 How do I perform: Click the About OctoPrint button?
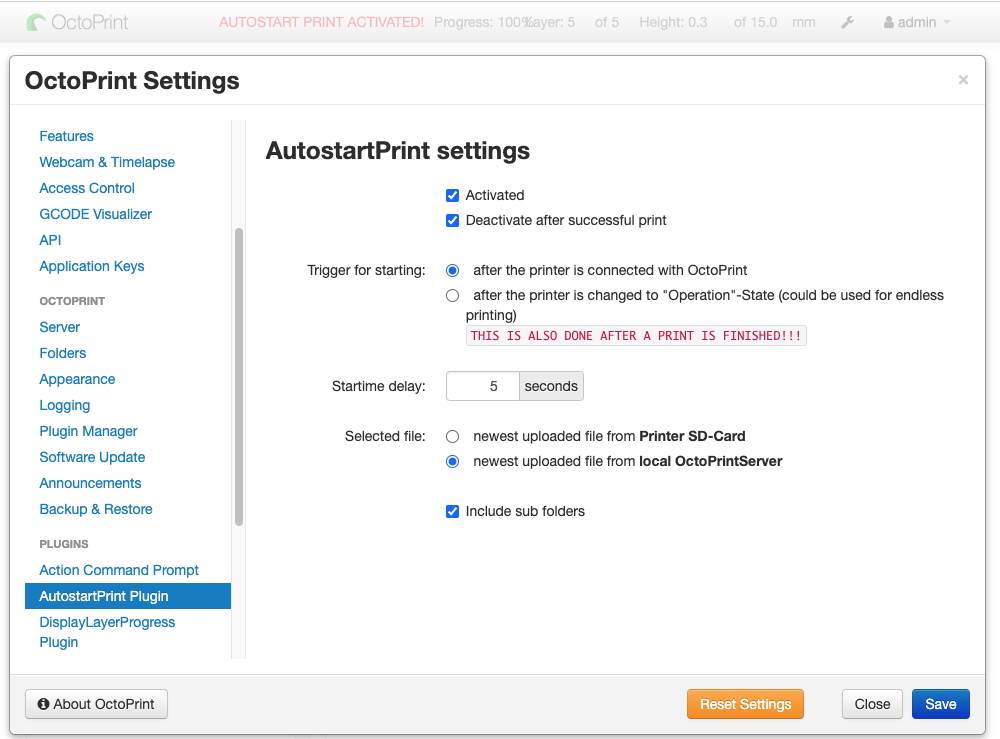(x=96, y=704)
